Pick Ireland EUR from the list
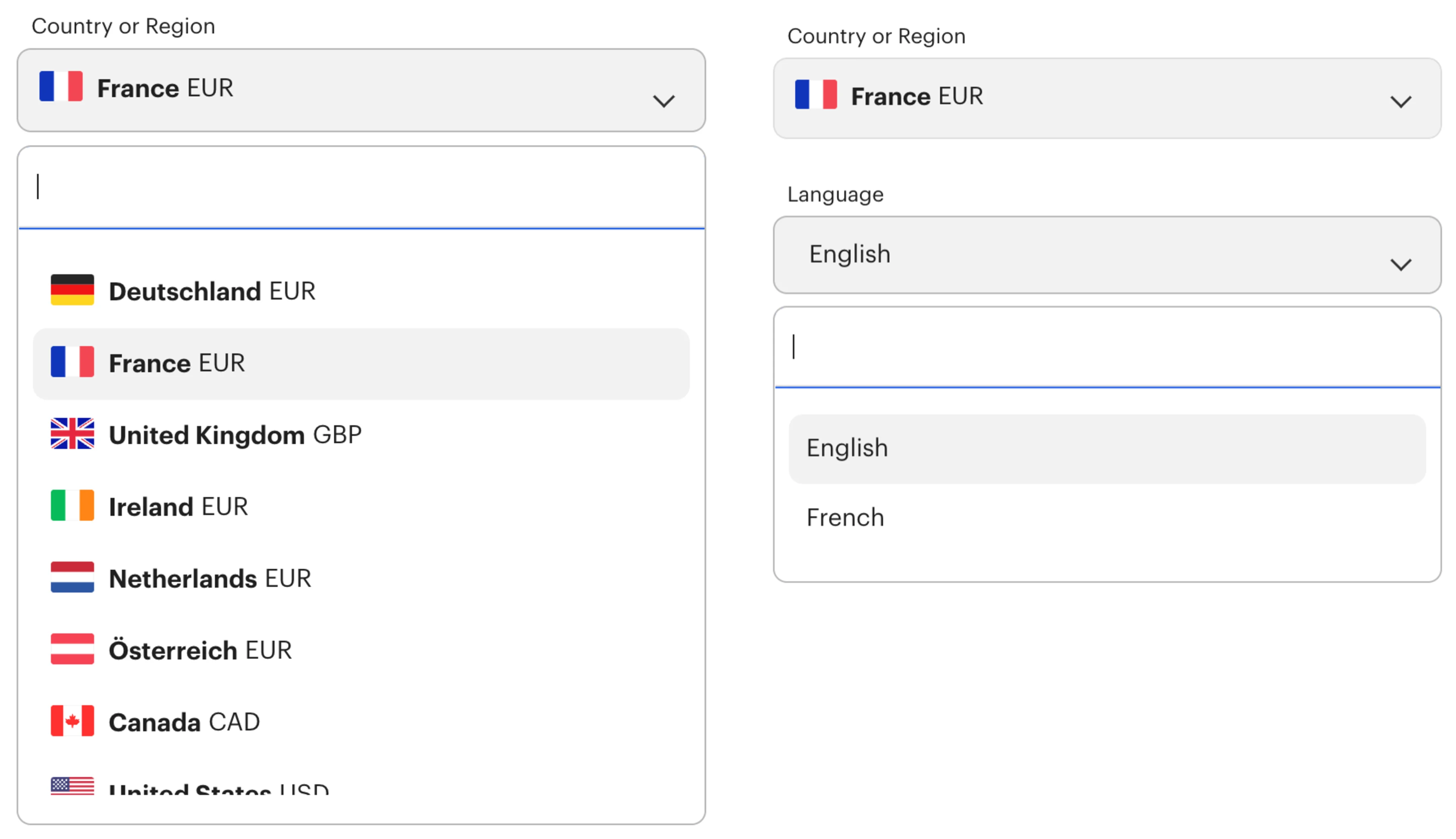1456x839 pixels. point(178,506)
